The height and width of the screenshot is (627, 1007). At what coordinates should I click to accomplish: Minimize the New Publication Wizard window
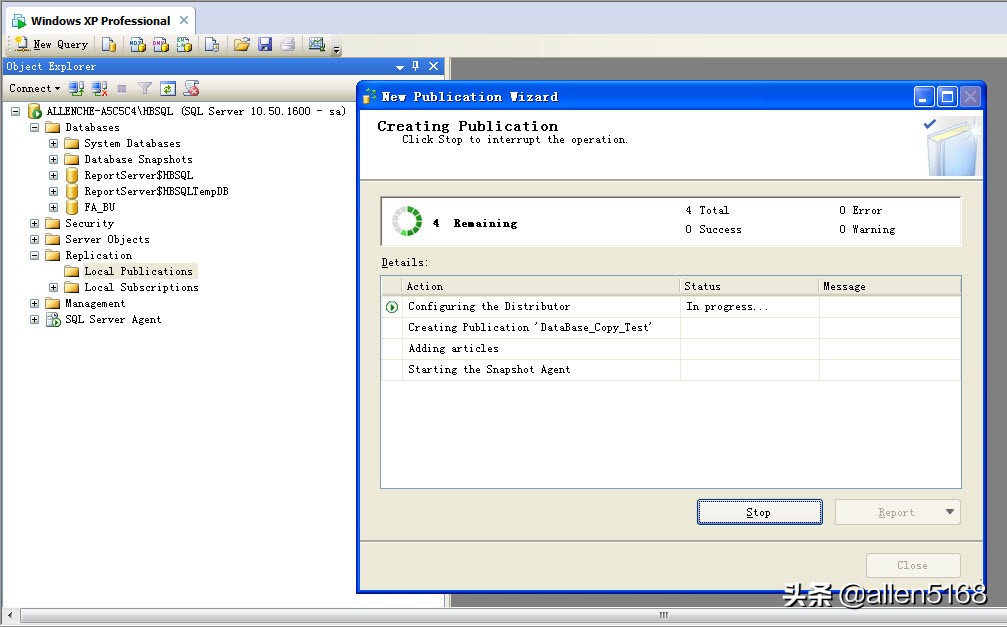click(924, 97)
